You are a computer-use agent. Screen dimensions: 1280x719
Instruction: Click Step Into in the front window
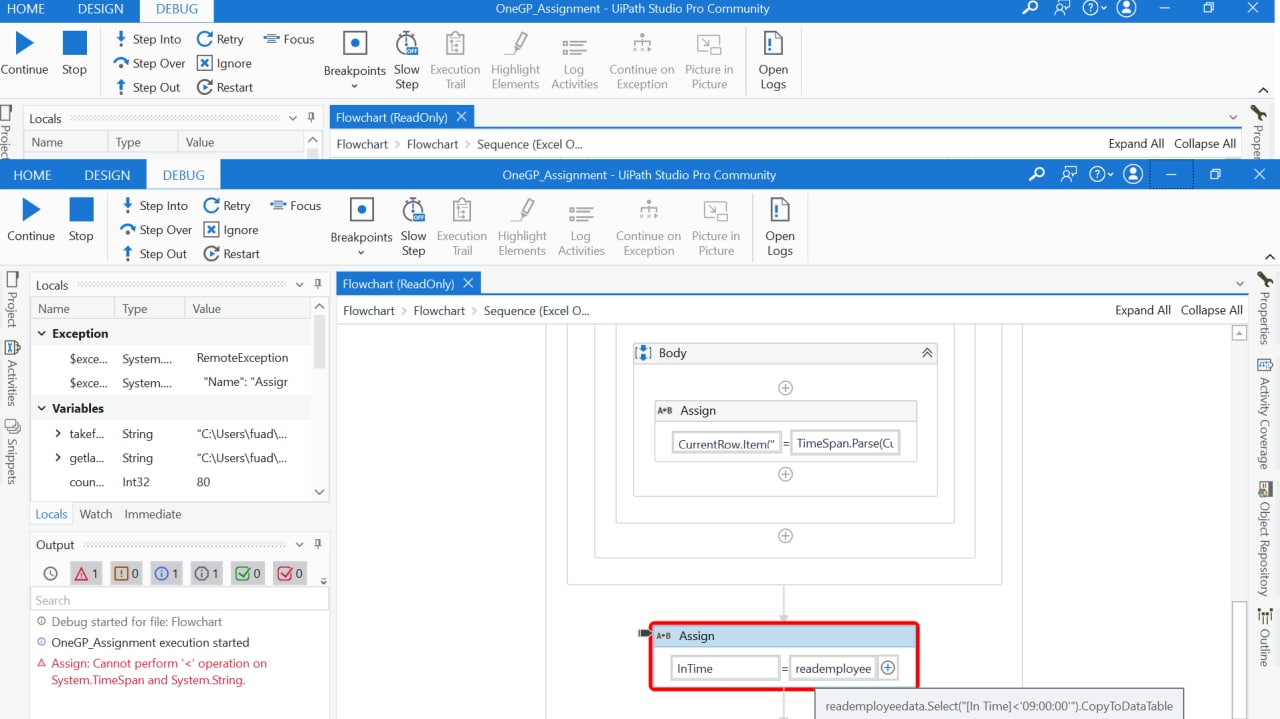(154, 206)
